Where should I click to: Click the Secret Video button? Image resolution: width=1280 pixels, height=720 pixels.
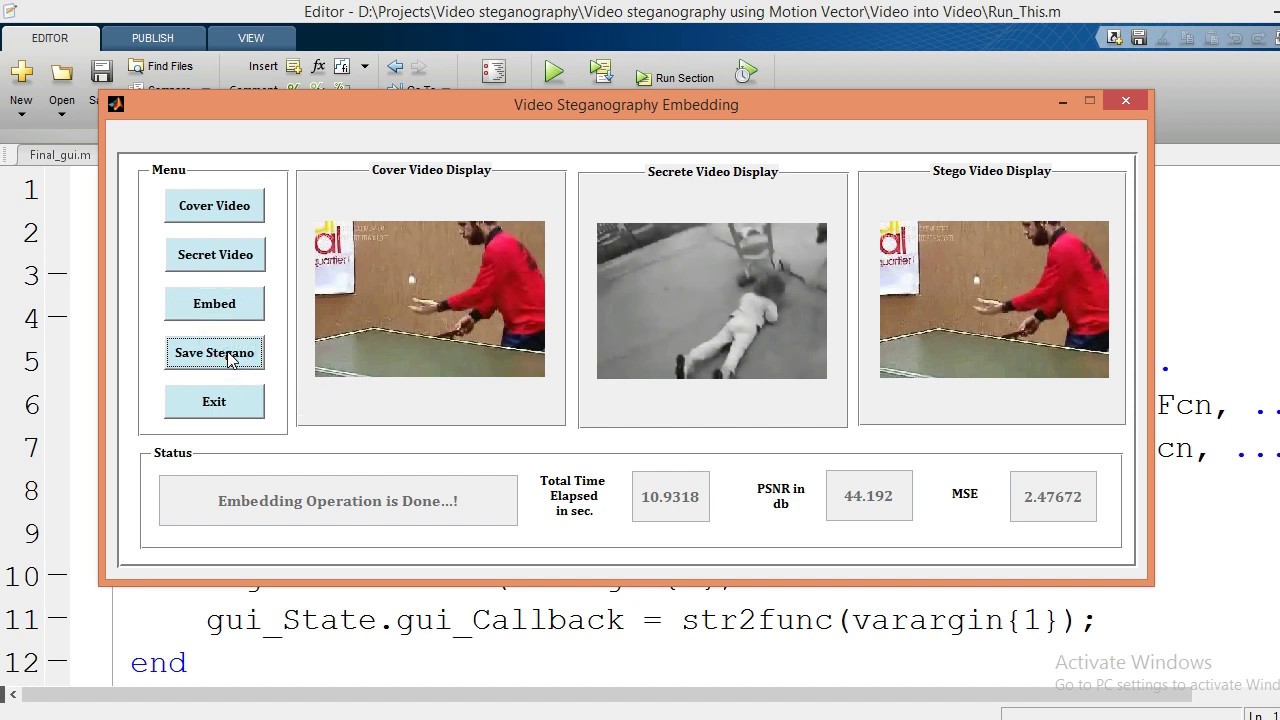pos(214,254)
